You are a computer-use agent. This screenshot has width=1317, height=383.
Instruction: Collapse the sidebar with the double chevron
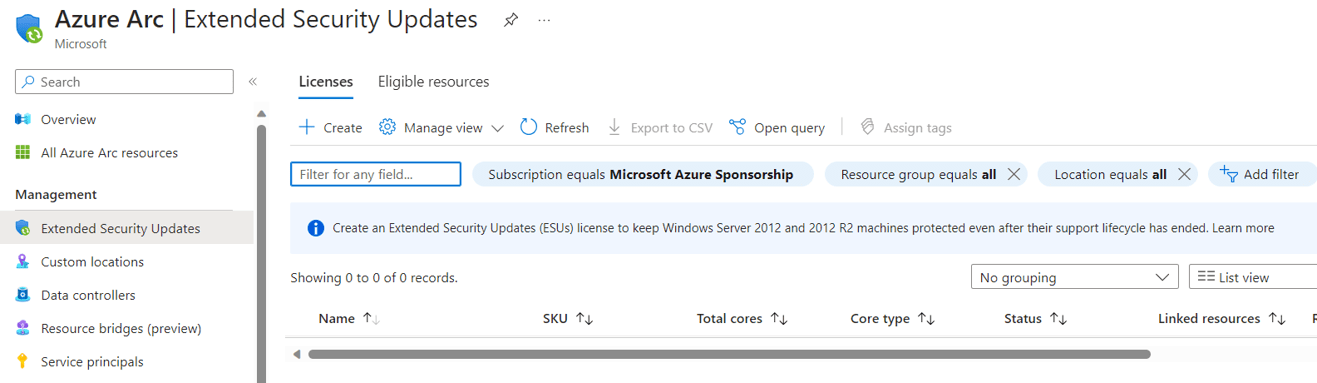[x=253, y=82]
